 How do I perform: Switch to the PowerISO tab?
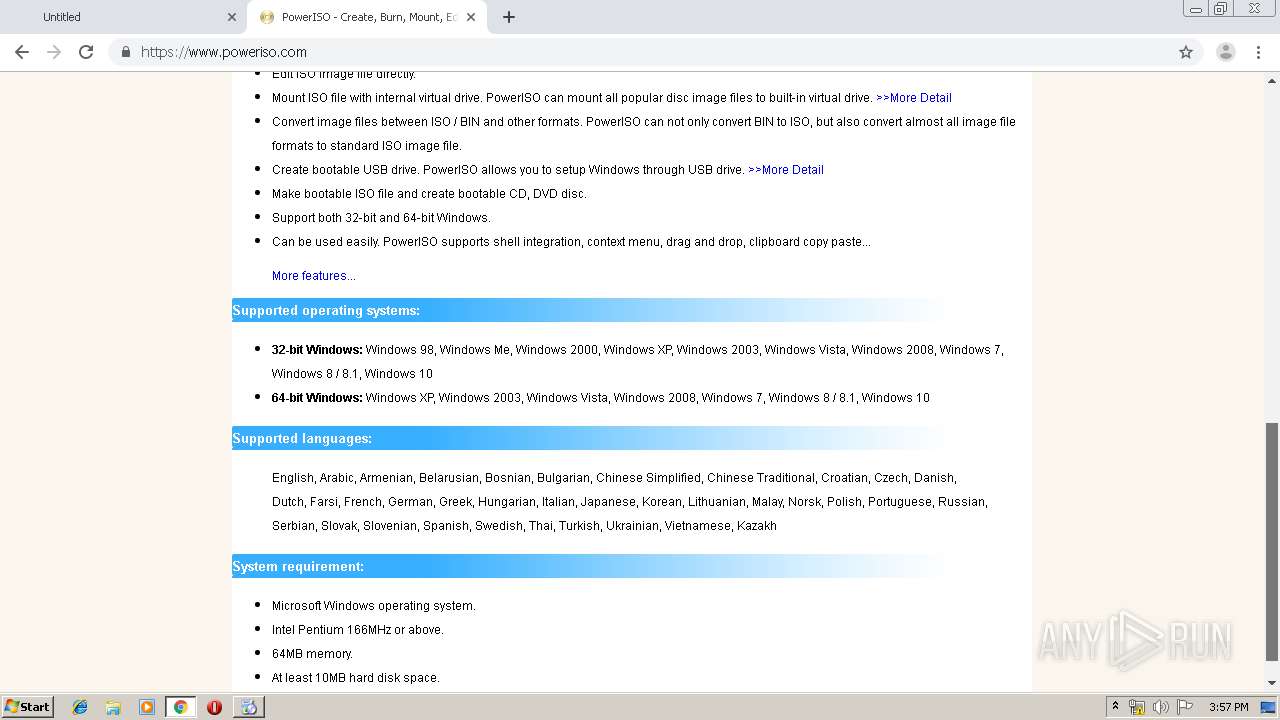367,17
